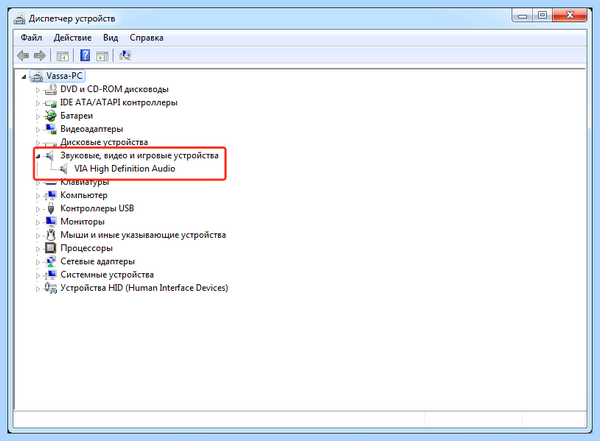Expand DVD и CD-ROM дисководы node
Image resolution: width=600 pixels, height=441 pixels.
(x=38, y=90)
